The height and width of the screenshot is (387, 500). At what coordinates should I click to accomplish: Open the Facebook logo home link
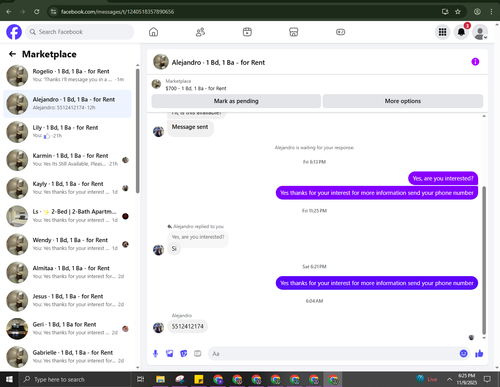tap(14, 32)
